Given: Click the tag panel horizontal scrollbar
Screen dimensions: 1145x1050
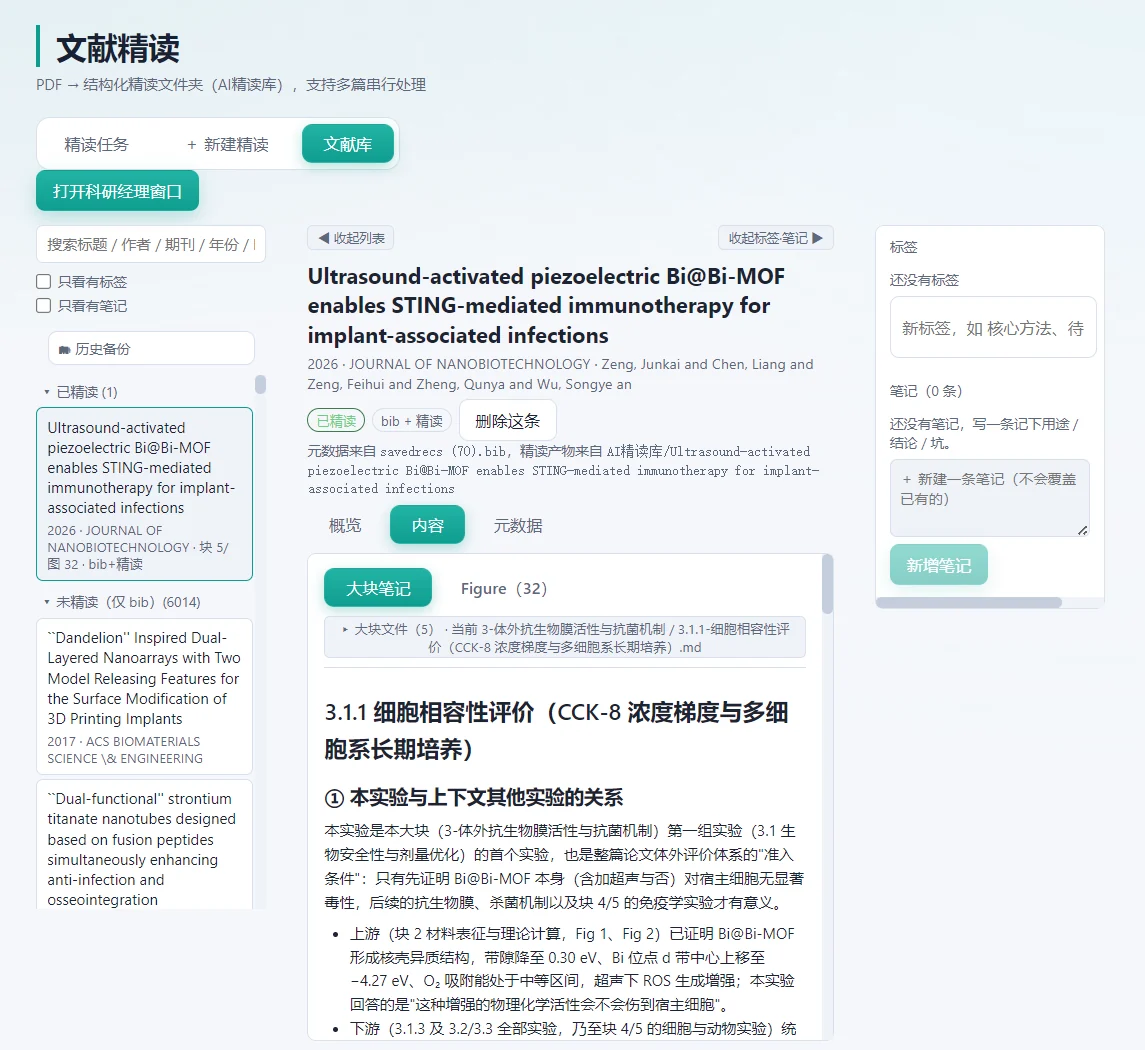Looking at the screenshot, I should pyautogui.click(x=969, y=602).
